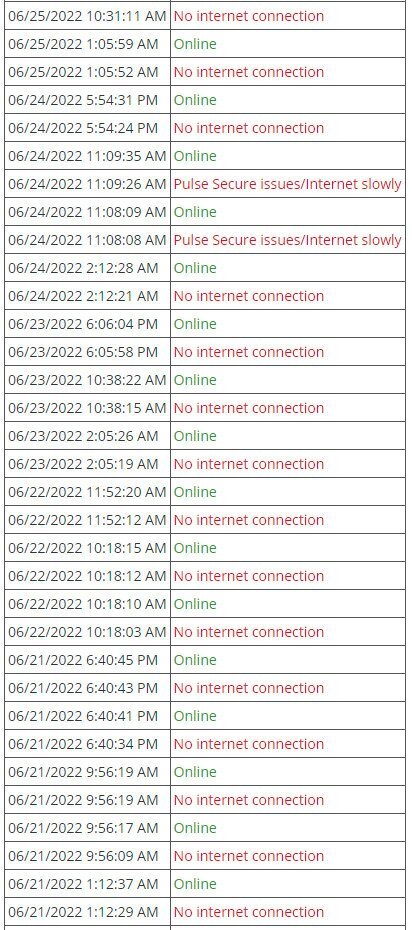Select Online status at 06/22/2022 10:18:10 AM
Screen dimensions: 412x930
coord(195,604)
